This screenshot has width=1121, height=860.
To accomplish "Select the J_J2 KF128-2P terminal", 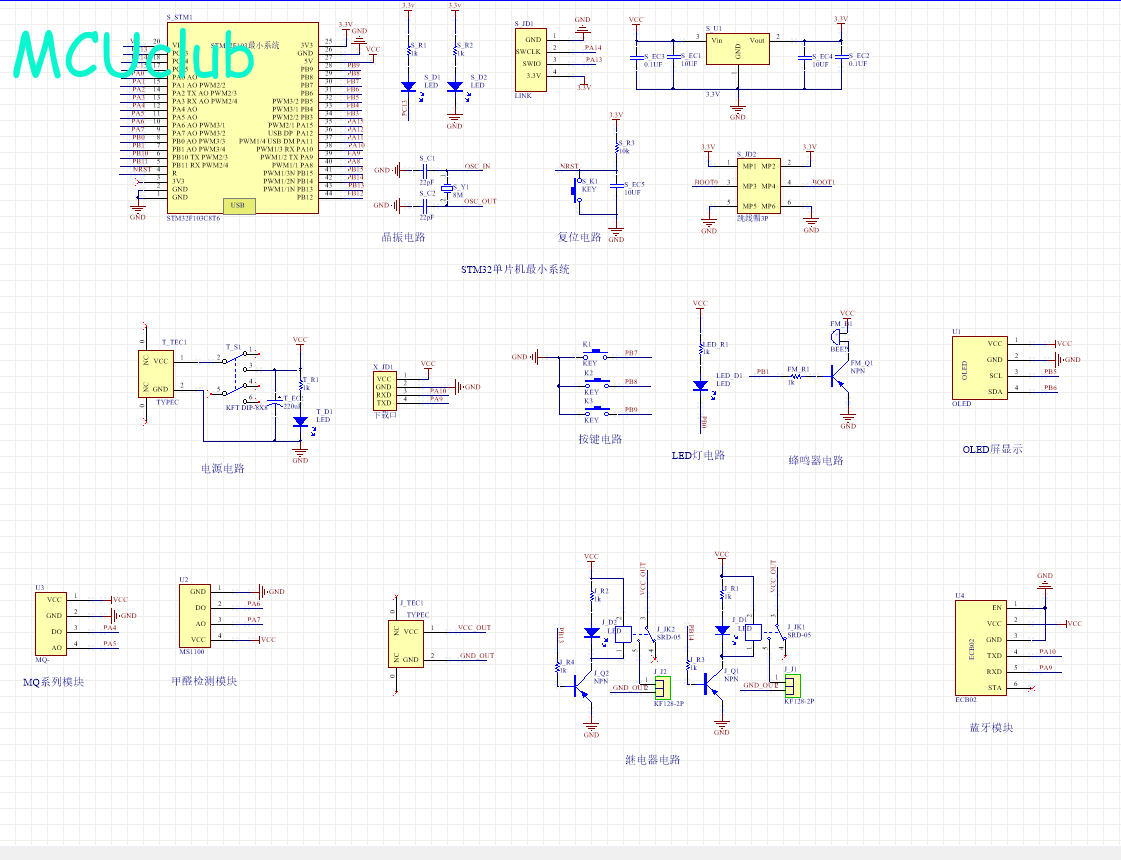I will (663, 688).
